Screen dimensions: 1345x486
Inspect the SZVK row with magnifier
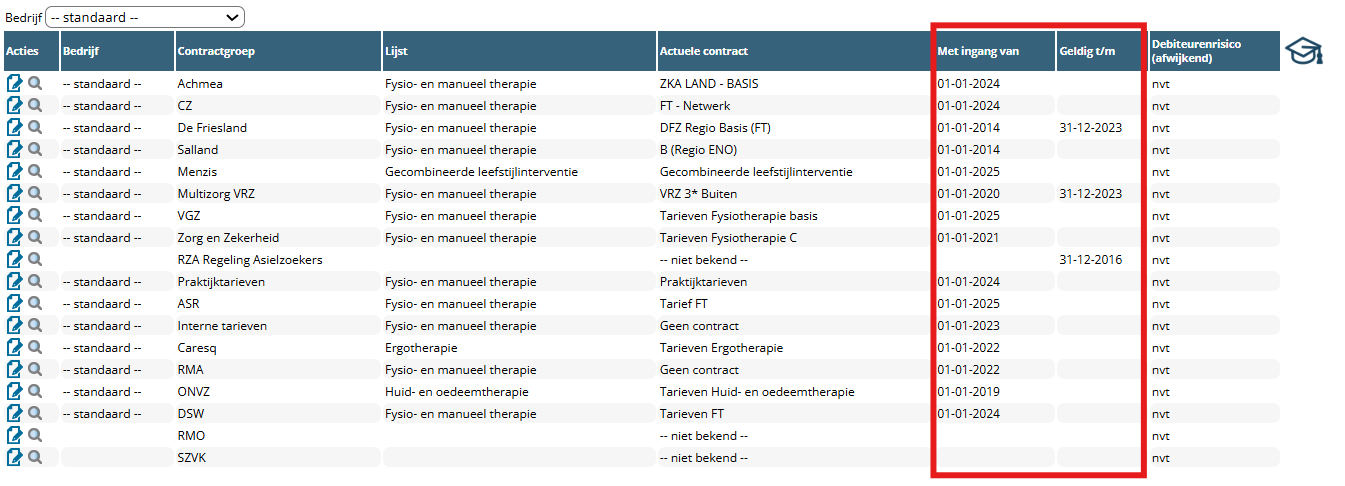point(35,457)
